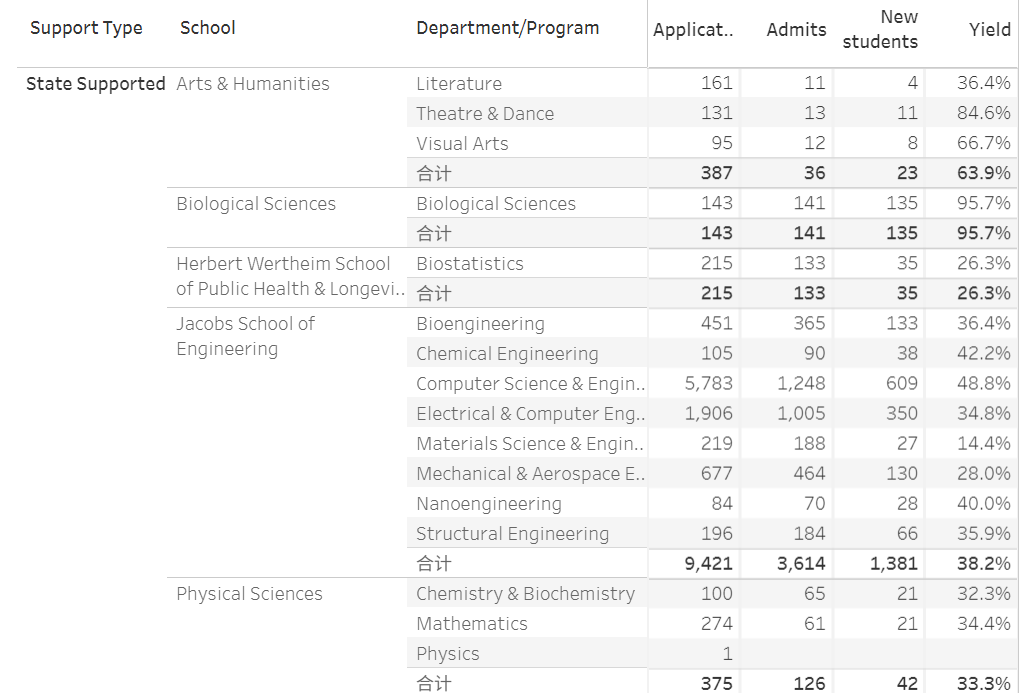Click the Nanoengineering department label
This screenshot has height=693, width=1019.
pos(489,504)
